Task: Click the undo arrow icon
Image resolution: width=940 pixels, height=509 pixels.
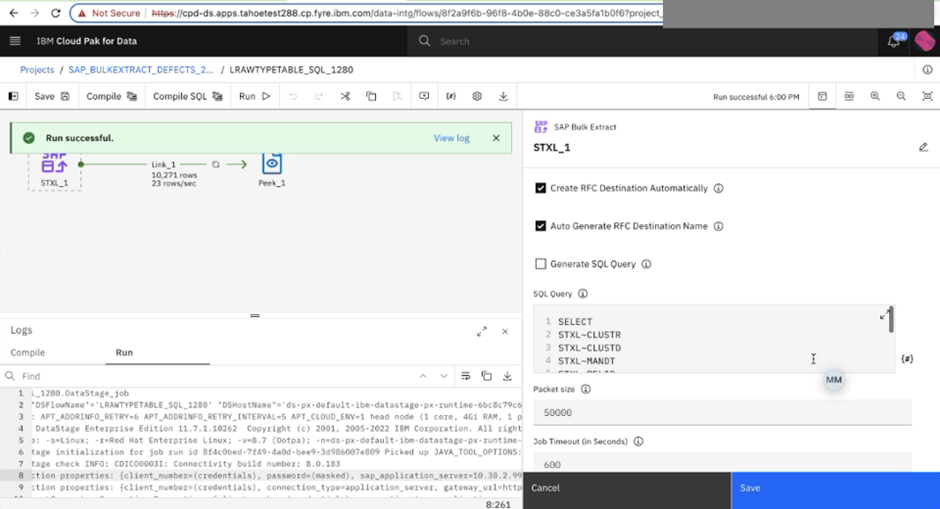Action: [x=293, y=96]
